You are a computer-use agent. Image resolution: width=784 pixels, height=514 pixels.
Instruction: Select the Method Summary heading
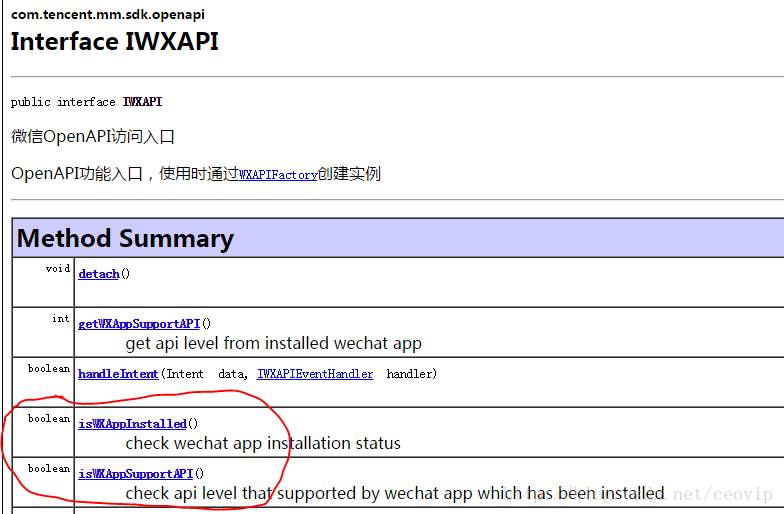pos(125,238)
